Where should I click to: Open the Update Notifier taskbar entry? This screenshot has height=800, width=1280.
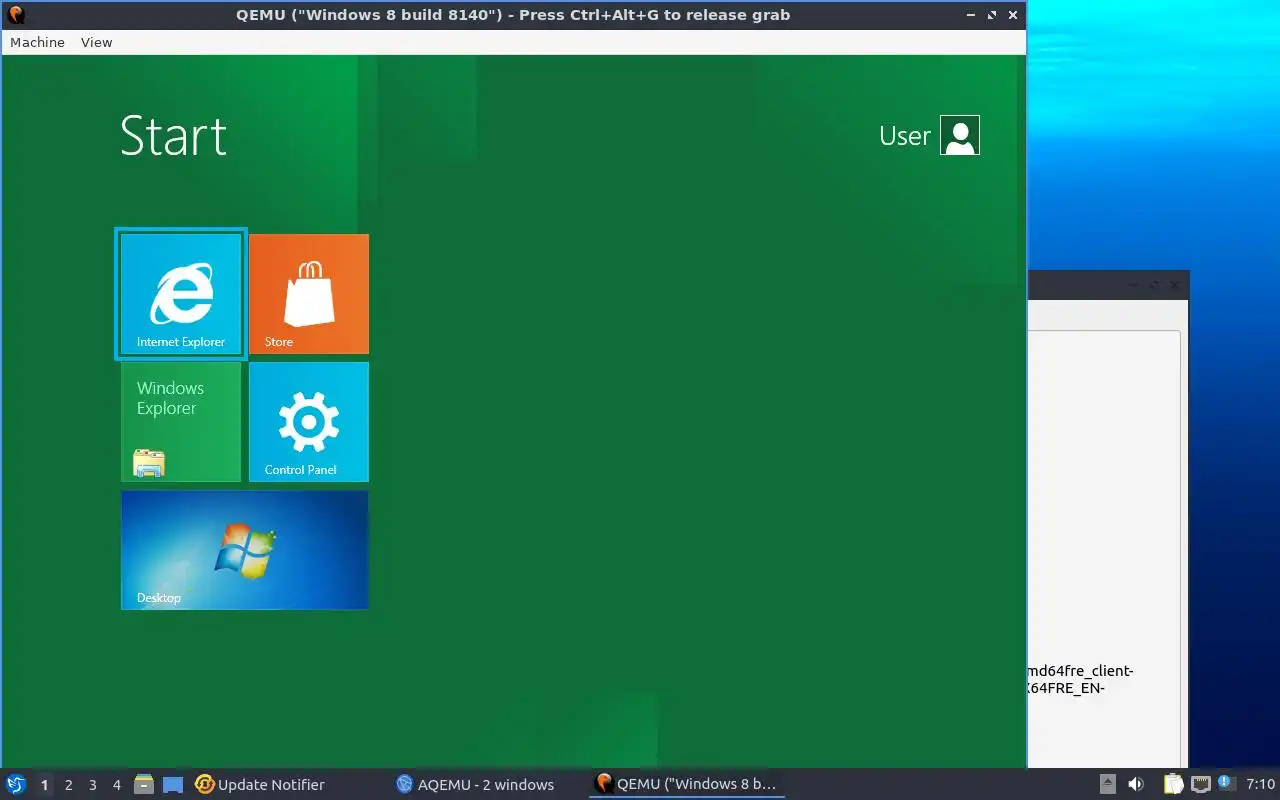260,784
